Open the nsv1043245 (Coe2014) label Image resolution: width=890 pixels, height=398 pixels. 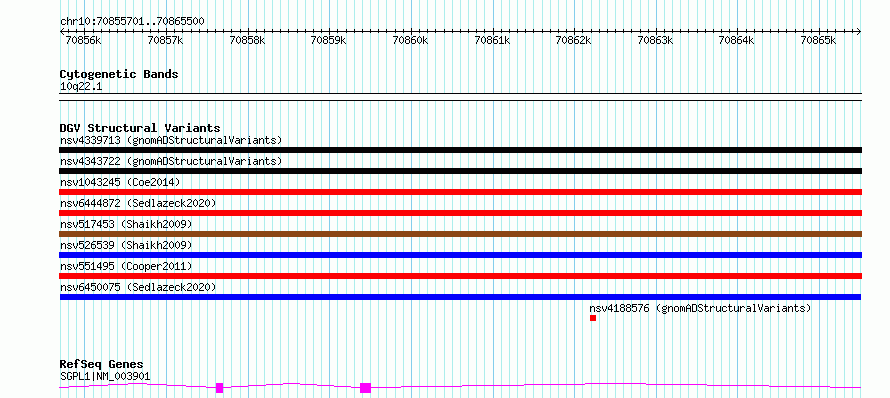[x=120, y=182]
